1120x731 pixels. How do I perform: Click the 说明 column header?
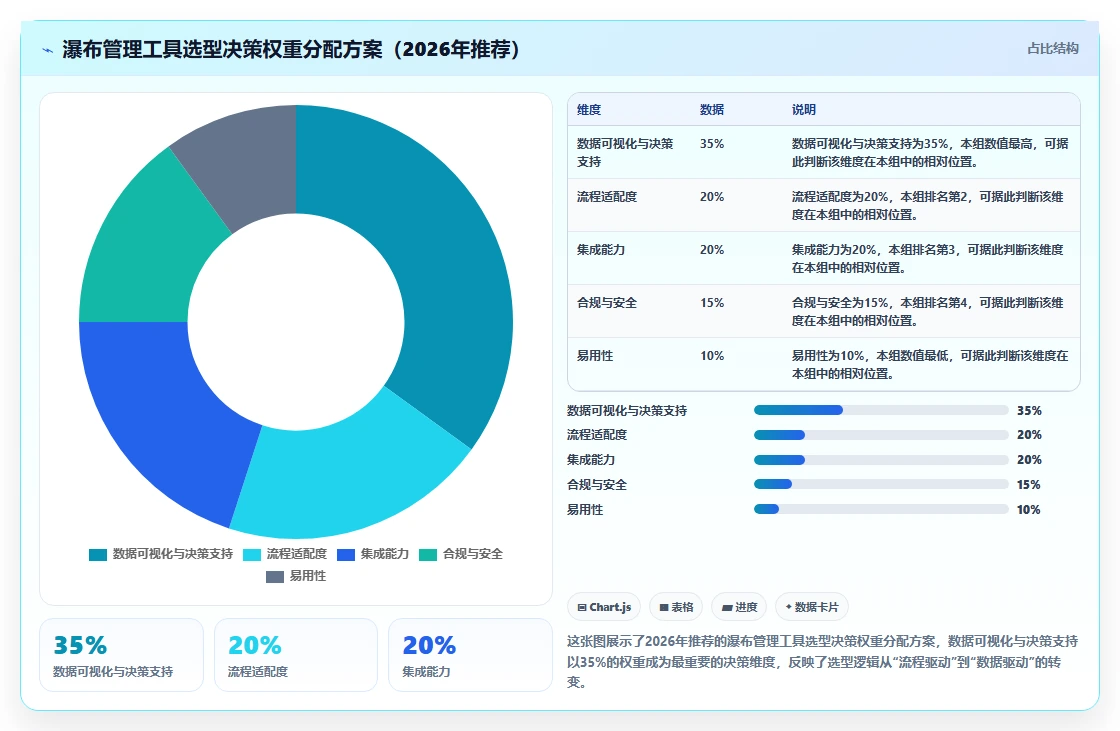pos(804,109)
